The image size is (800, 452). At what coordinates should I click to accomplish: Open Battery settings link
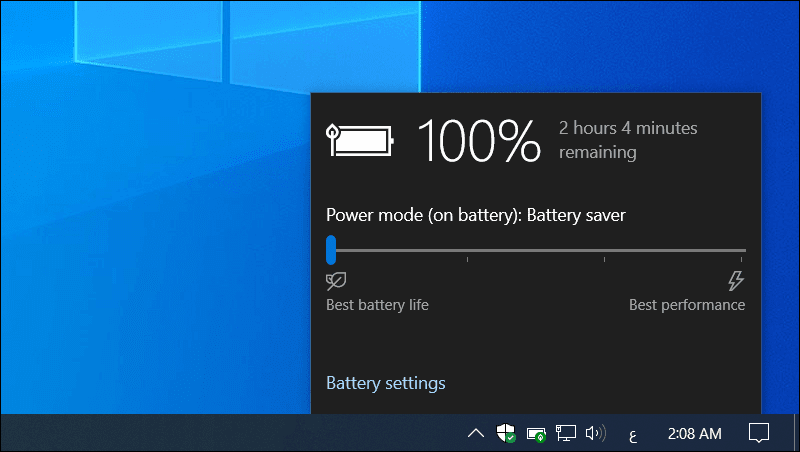(x=385, y=383)
